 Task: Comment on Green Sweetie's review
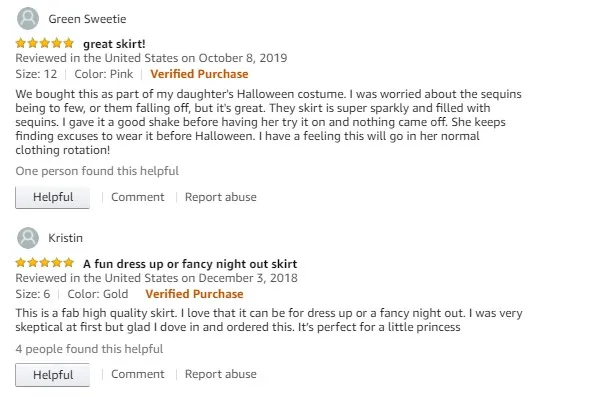pyautogui.click(x=138, y=197)
